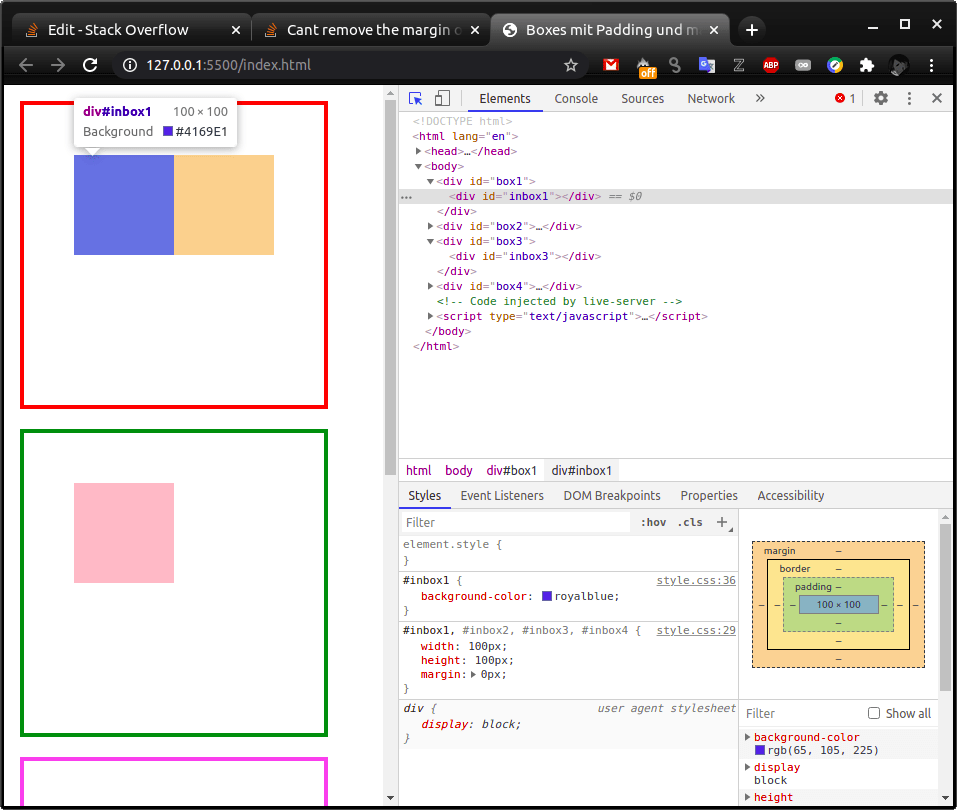Bookmark this page with the star

571,65
